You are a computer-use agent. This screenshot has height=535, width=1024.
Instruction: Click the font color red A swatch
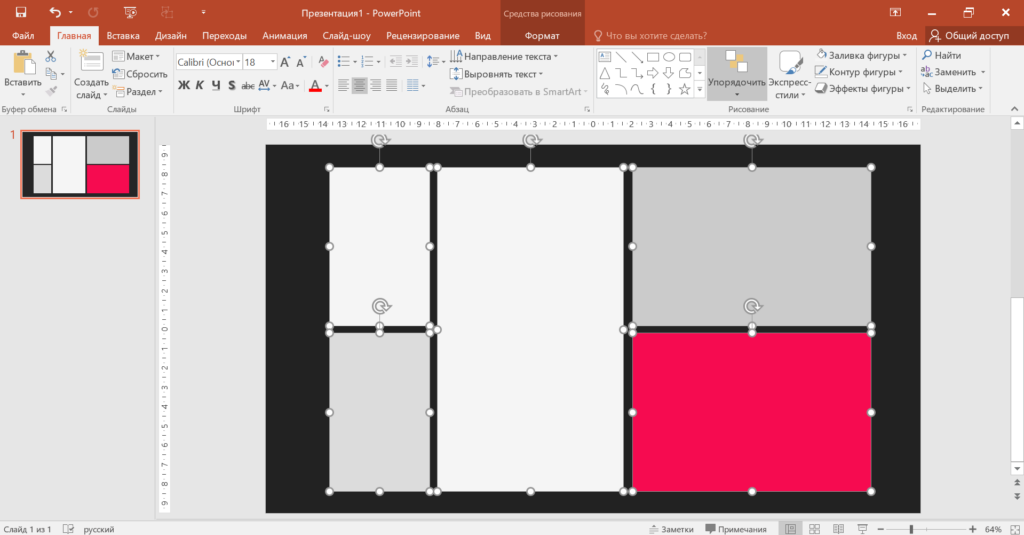[315, 86]
